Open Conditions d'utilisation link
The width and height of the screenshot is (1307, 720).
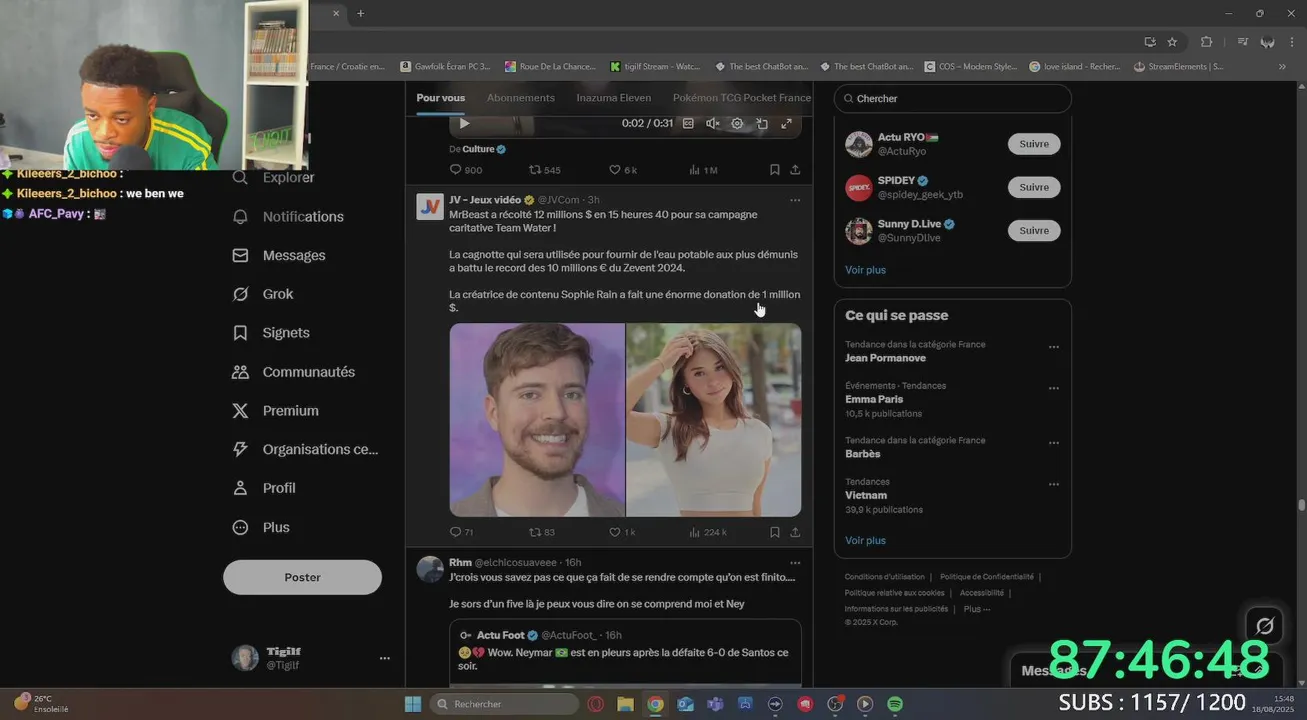coord(885,577)
